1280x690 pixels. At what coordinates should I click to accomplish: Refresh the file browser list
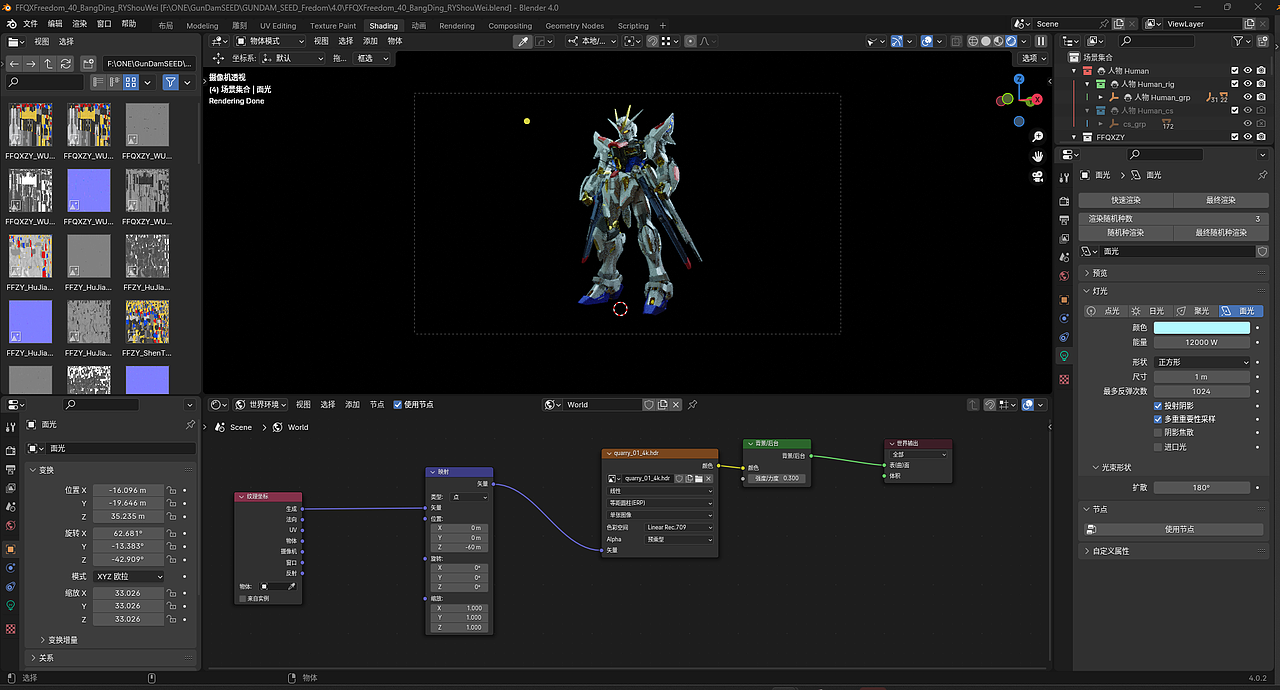pos(66,64)
